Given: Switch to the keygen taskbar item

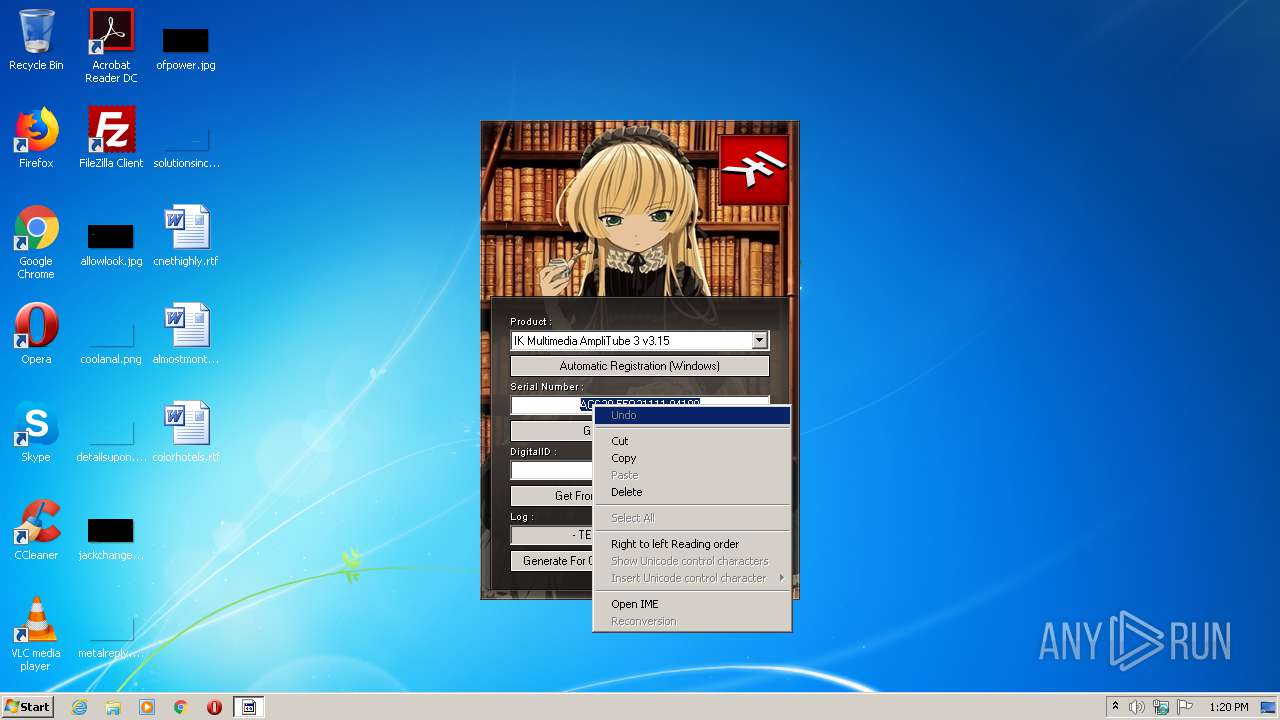Looking at the screenshot, I should coord(249,707).
